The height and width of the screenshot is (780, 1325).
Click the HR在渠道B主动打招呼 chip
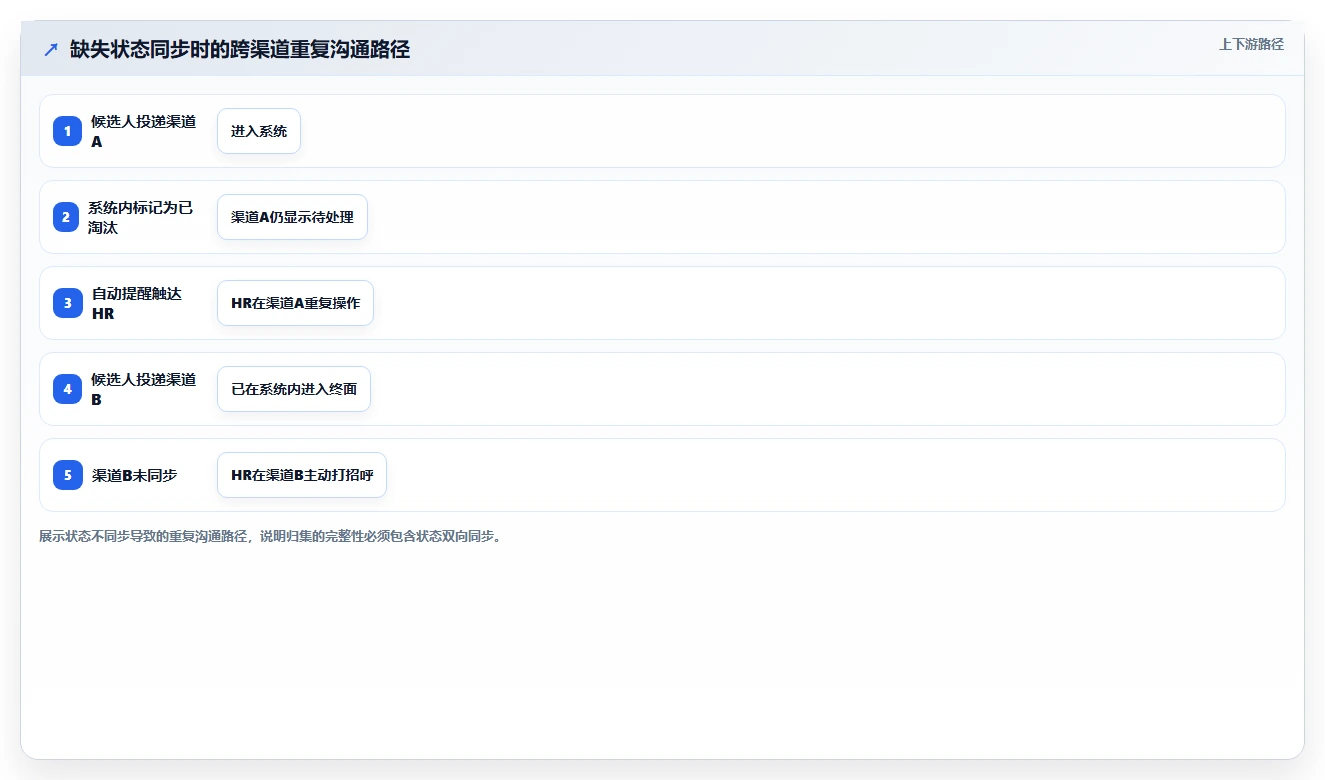tap(302, 475)
